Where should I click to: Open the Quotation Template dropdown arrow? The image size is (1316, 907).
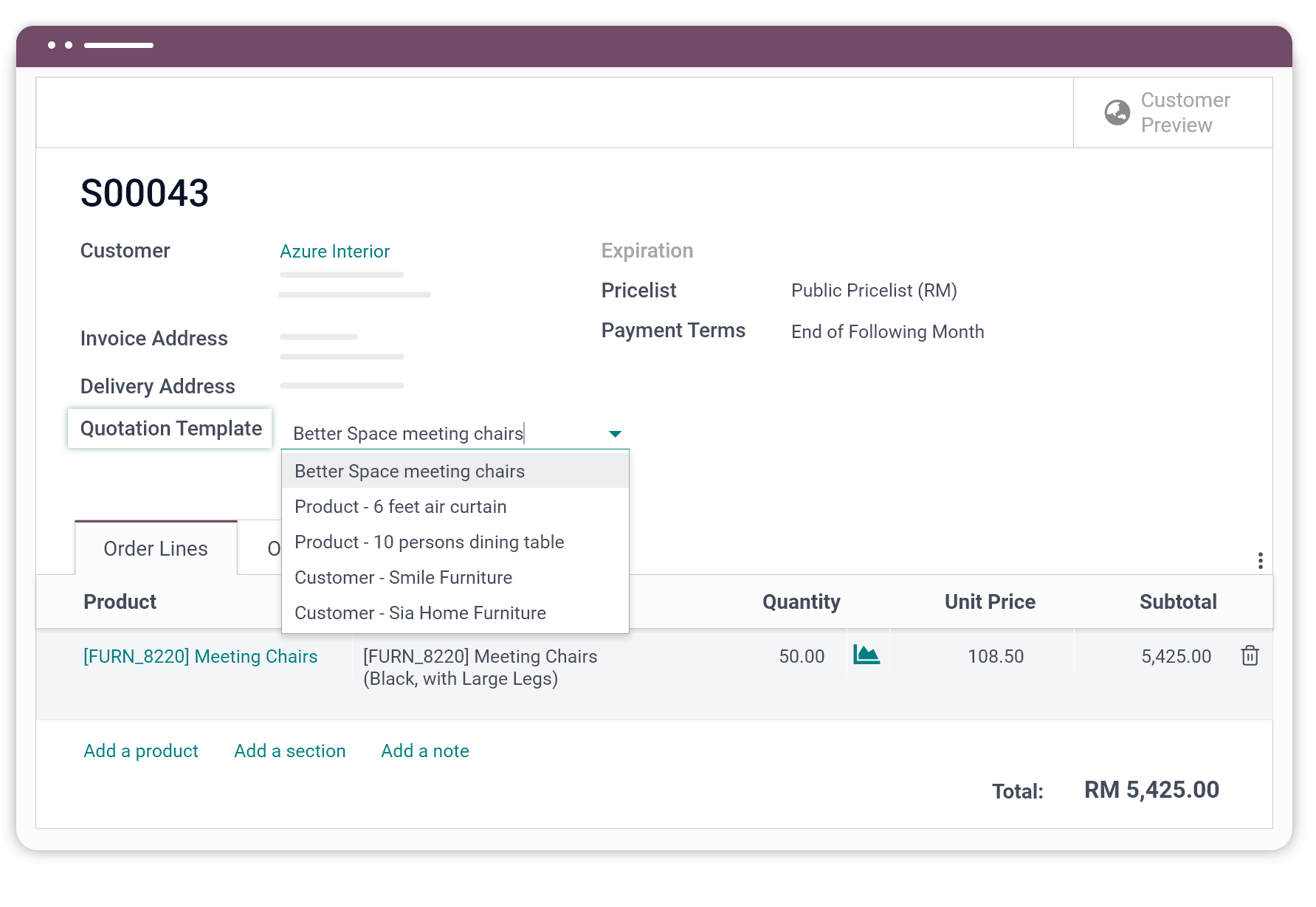(x=614, y=434)
